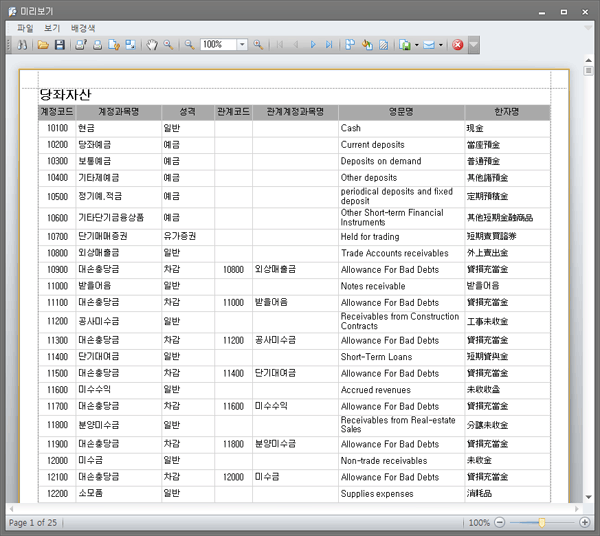Open the 배경색 menu

coord(84,28)
